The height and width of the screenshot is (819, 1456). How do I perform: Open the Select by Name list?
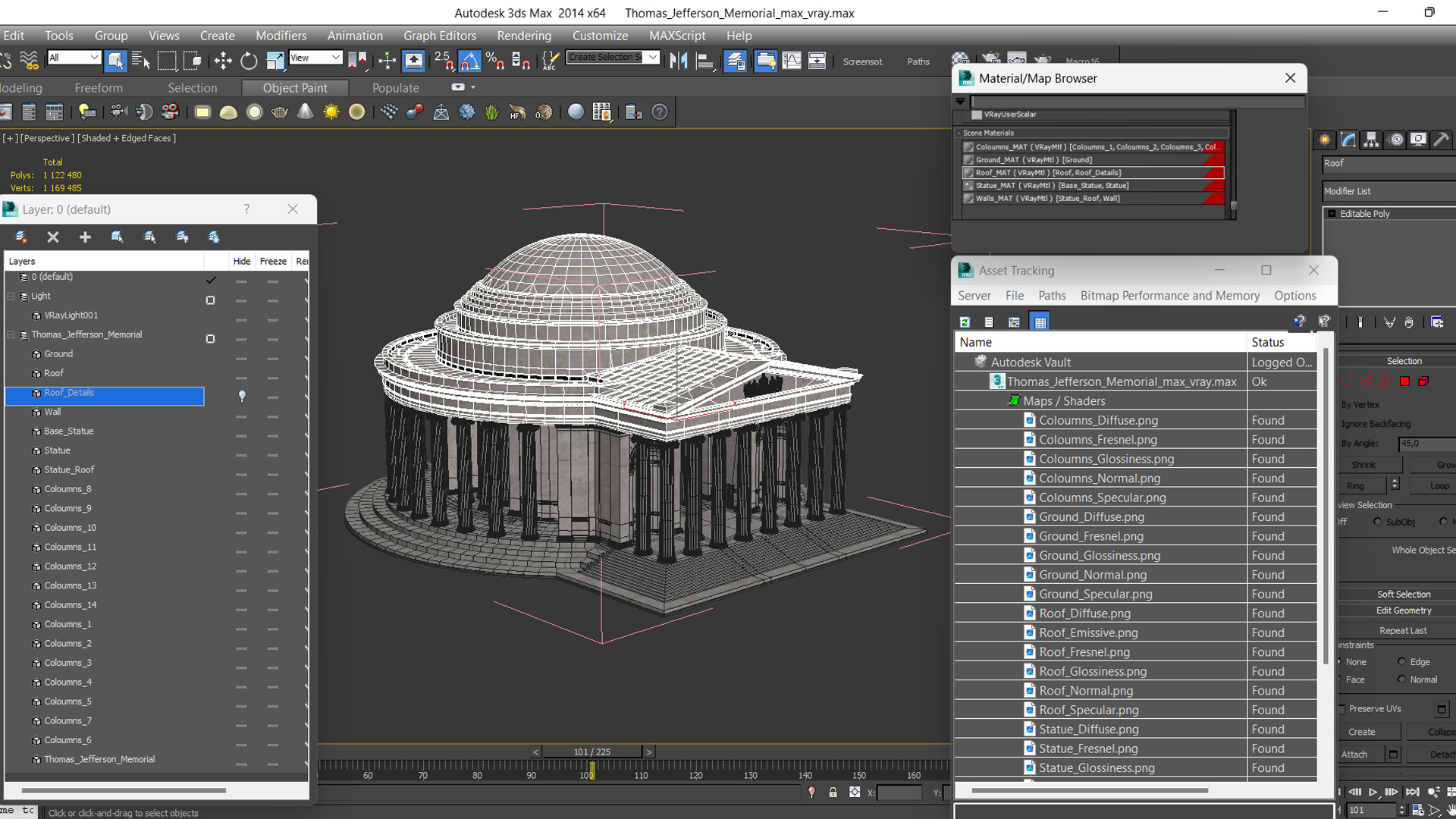(x=141, y=61)
